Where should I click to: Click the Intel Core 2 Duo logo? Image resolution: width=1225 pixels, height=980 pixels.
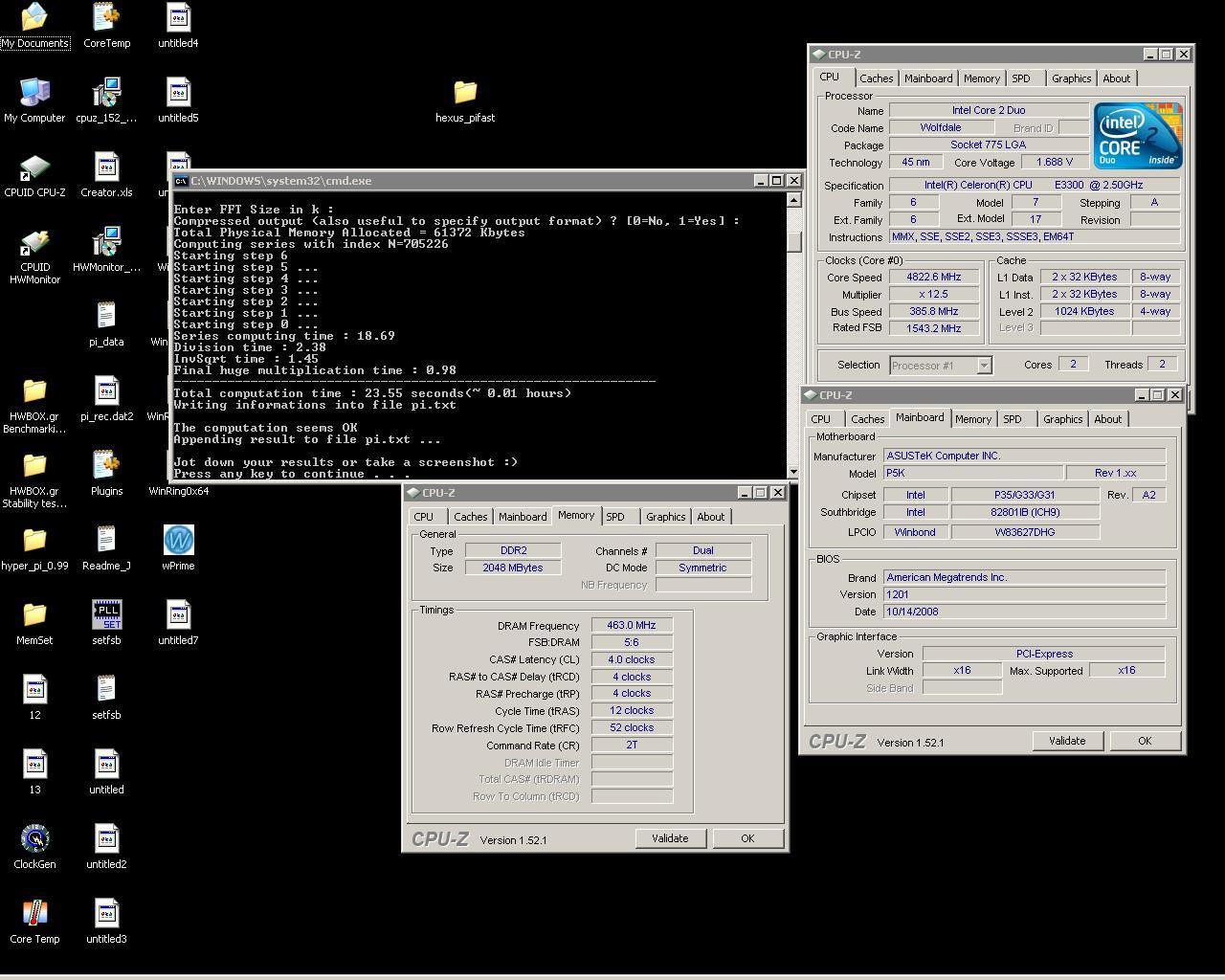tap(1138, 137)
